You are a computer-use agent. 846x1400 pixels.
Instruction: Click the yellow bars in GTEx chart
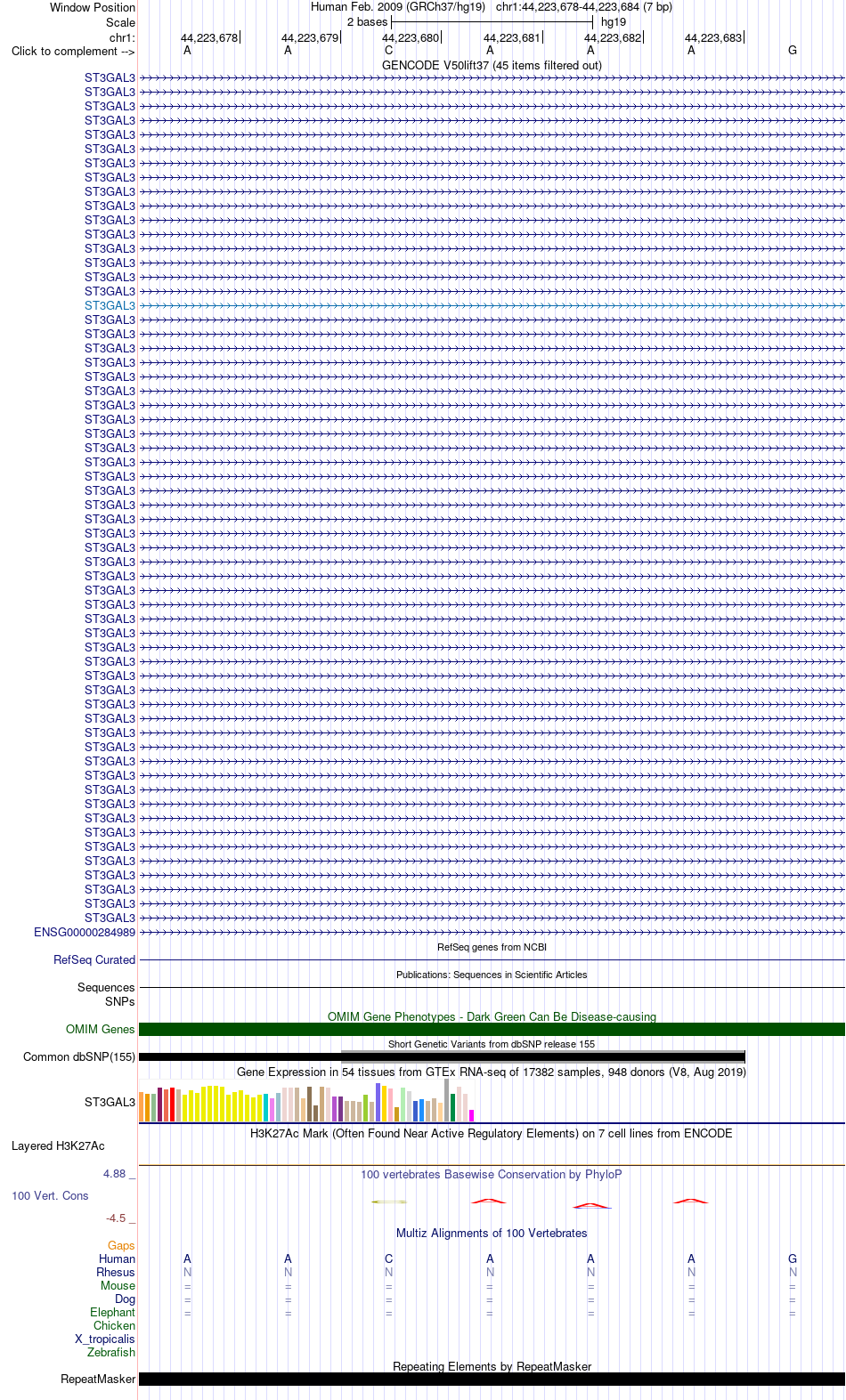pos(223,1104)
